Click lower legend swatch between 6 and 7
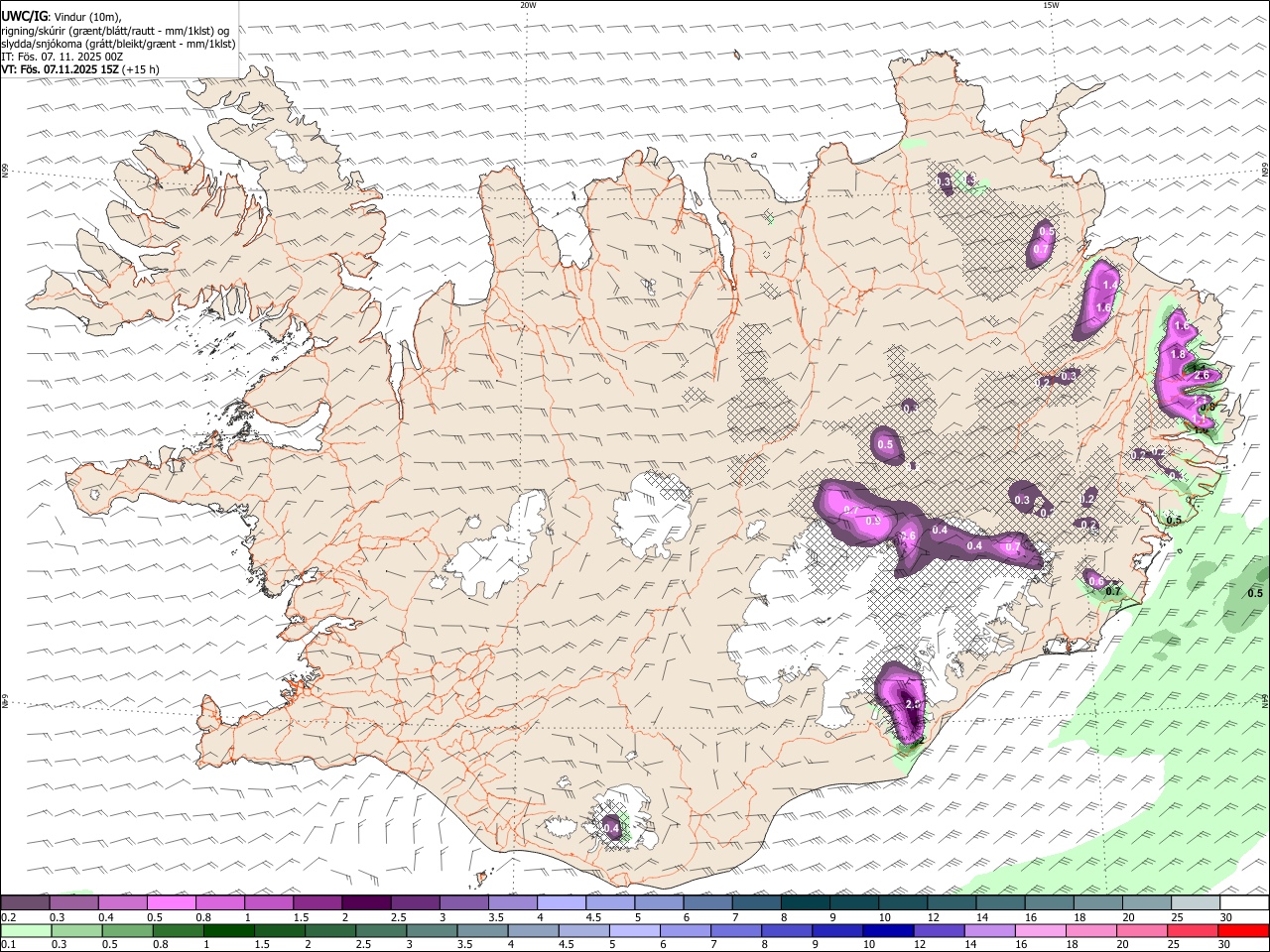 point(685,930)
